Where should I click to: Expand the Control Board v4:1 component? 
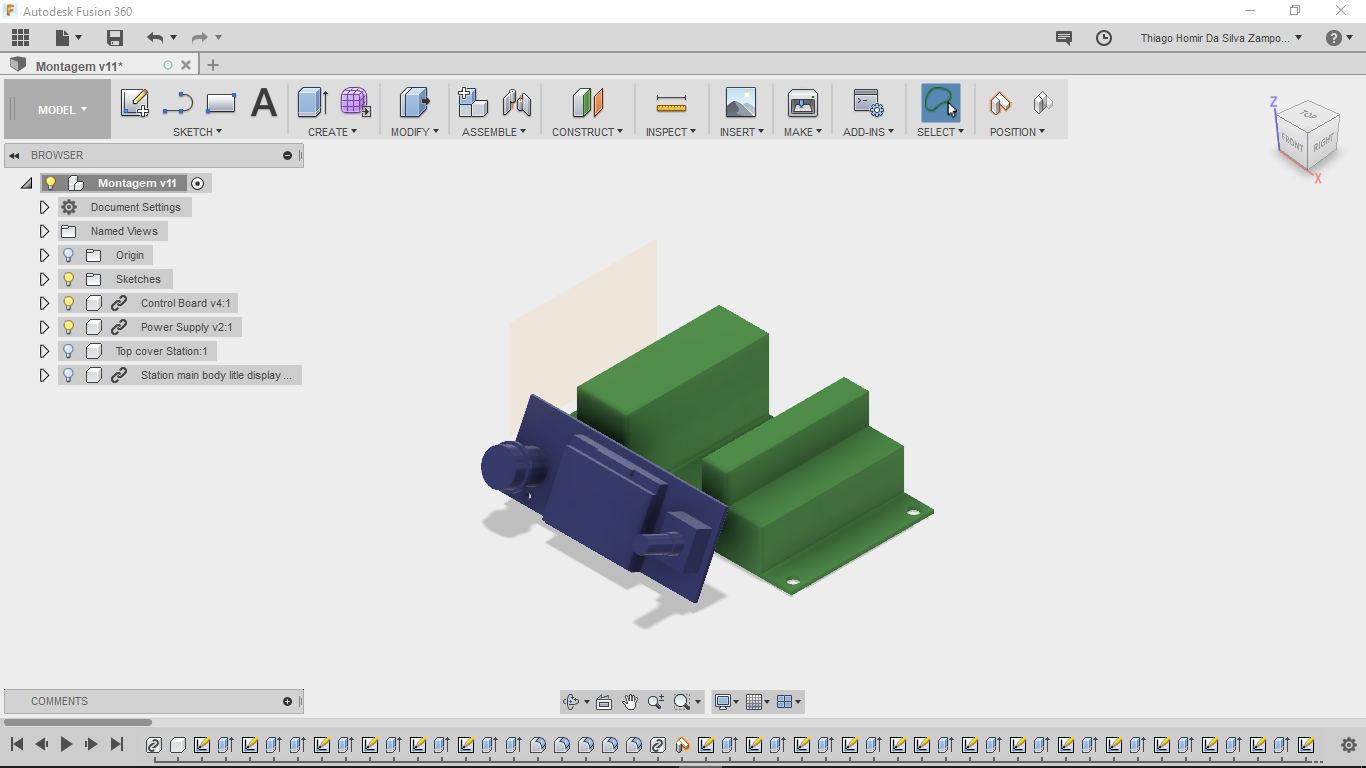point(44,303)
